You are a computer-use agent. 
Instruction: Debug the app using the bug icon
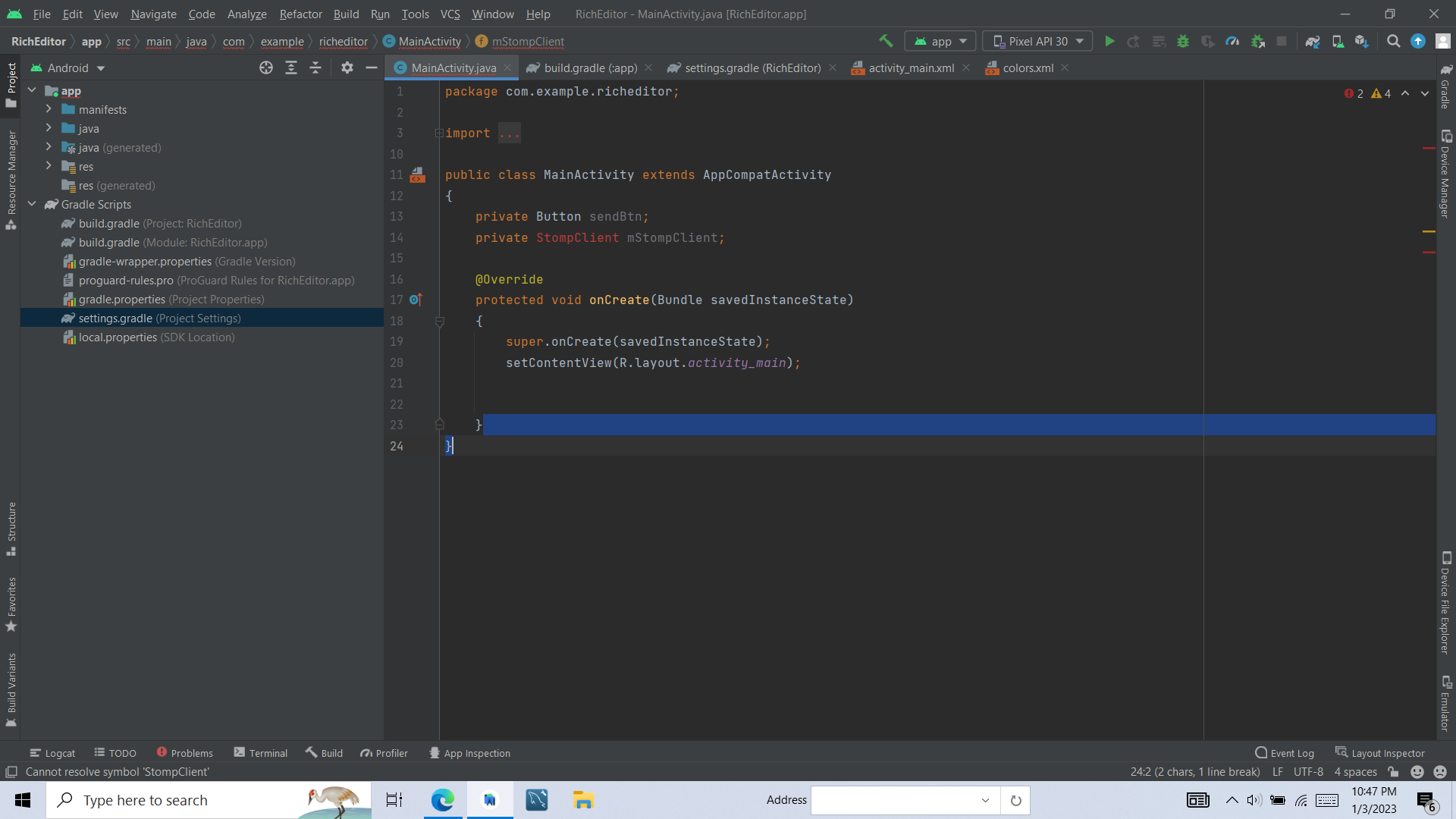tap(1184, 41)
